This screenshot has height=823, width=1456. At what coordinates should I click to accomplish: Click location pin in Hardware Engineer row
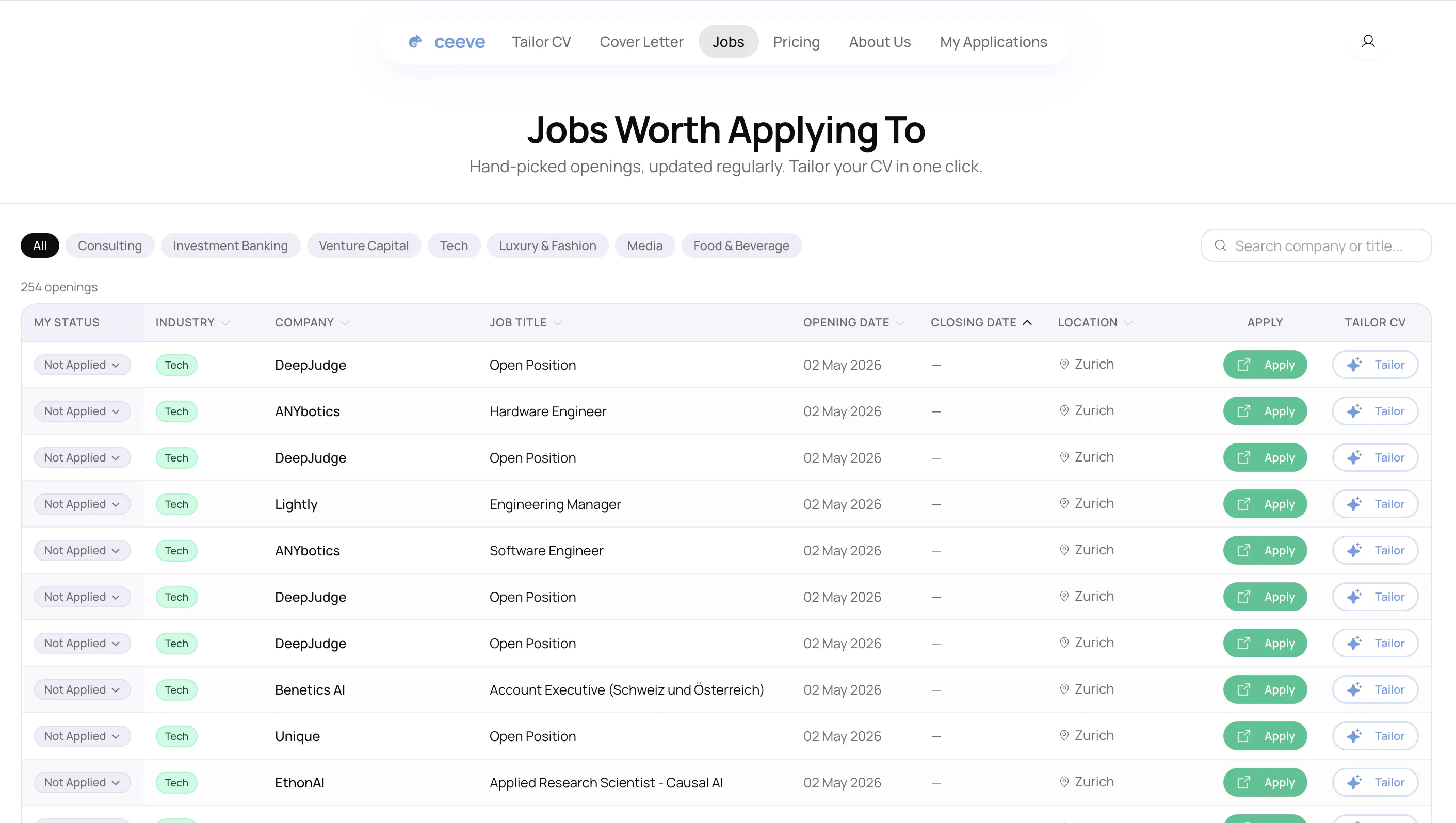tap(1064, 410)
